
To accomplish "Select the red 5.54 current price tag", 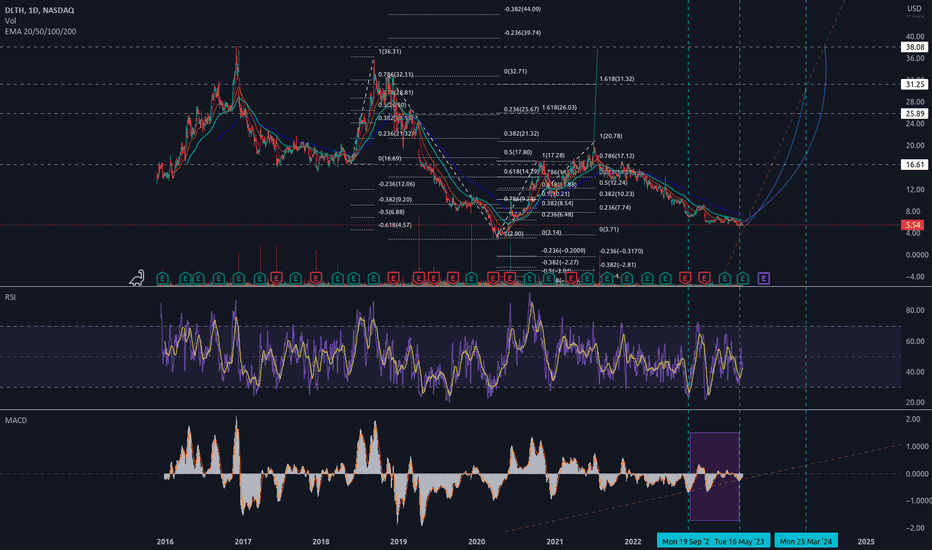I will [x=913, y=226].
